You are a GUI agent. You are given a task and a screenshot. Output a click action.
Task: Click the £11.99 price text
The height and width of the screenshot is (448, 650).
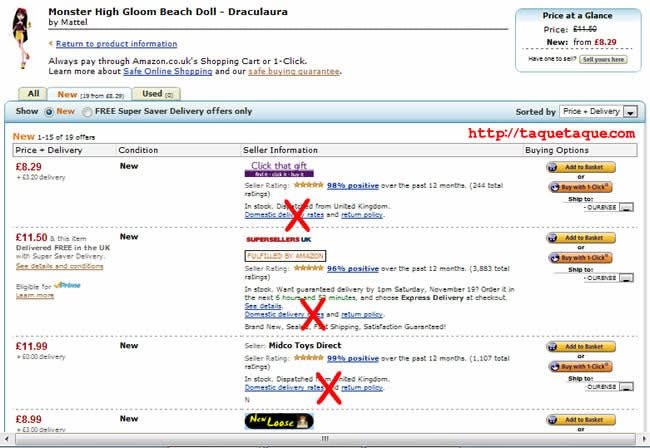[32, 346]
